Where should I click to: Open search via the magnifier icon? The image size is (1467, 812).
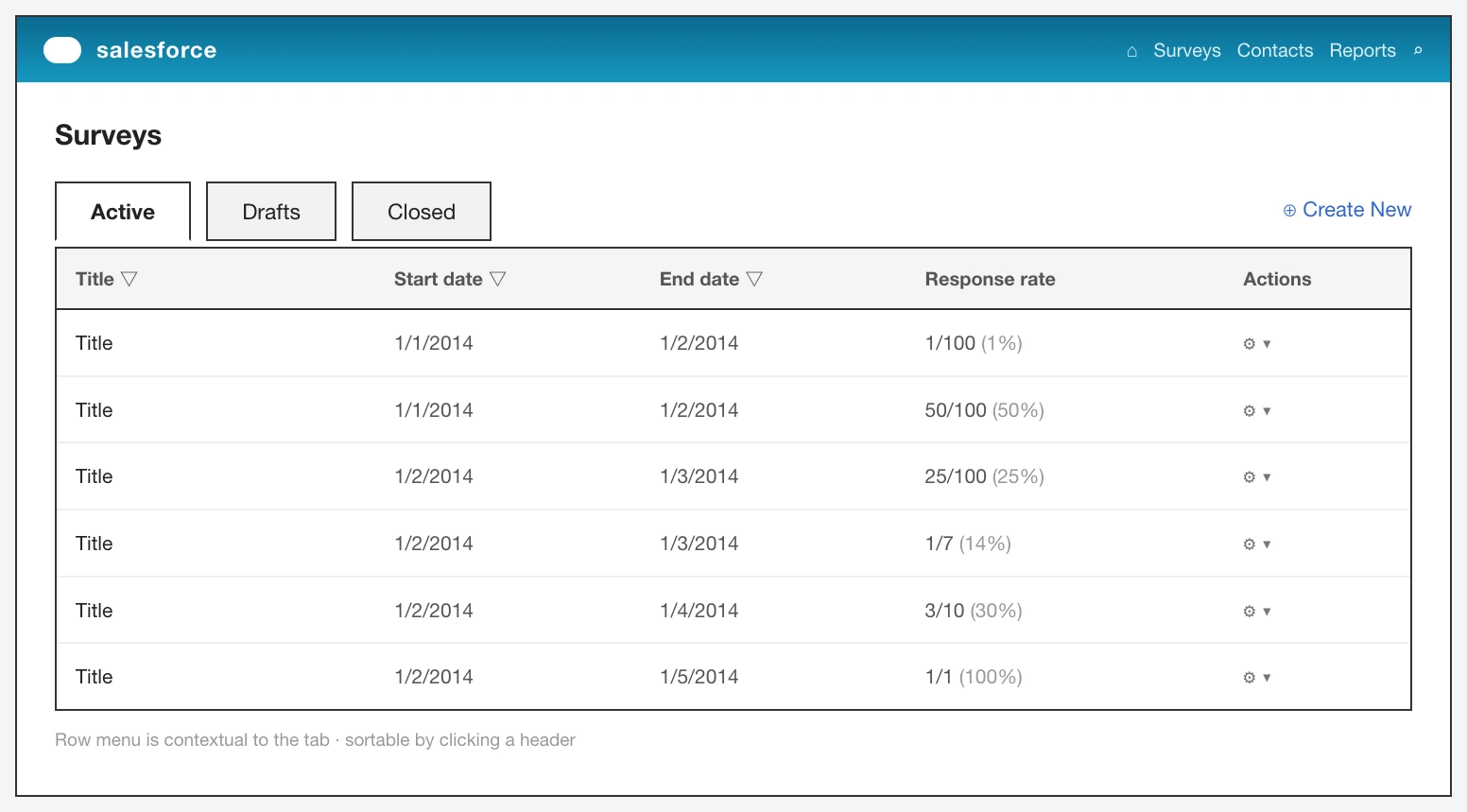coord(1418,51)
